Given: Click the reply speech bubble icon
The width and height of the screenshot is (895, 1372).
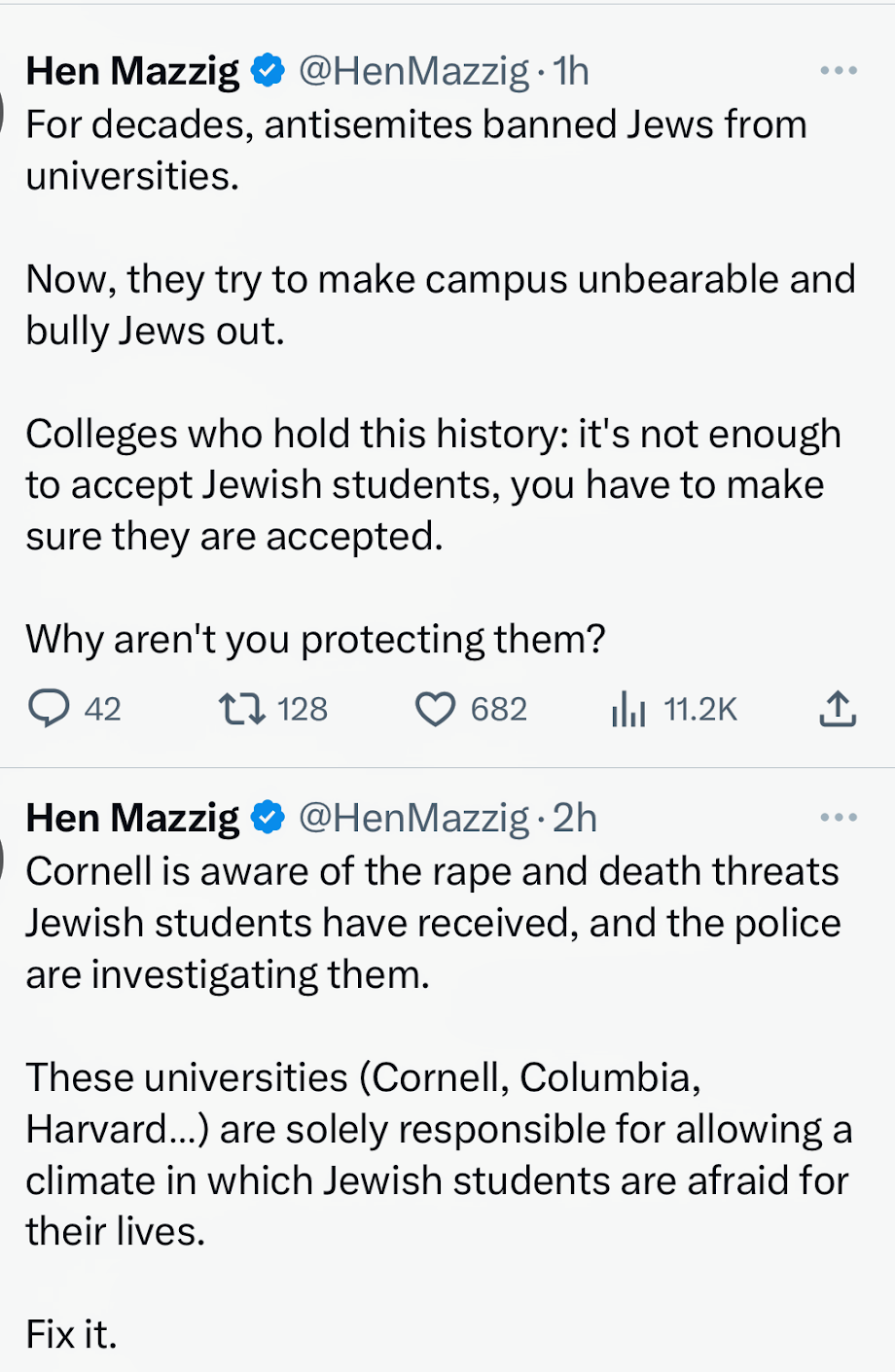Looking at the screenshot, I should coord(49,709).
